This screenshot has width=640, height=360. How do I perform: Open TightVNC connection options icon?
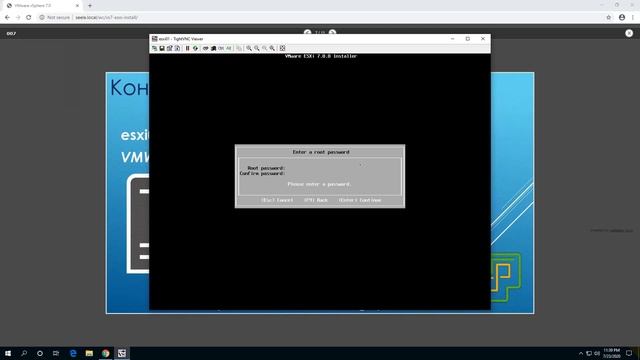(x=169, y=48)
